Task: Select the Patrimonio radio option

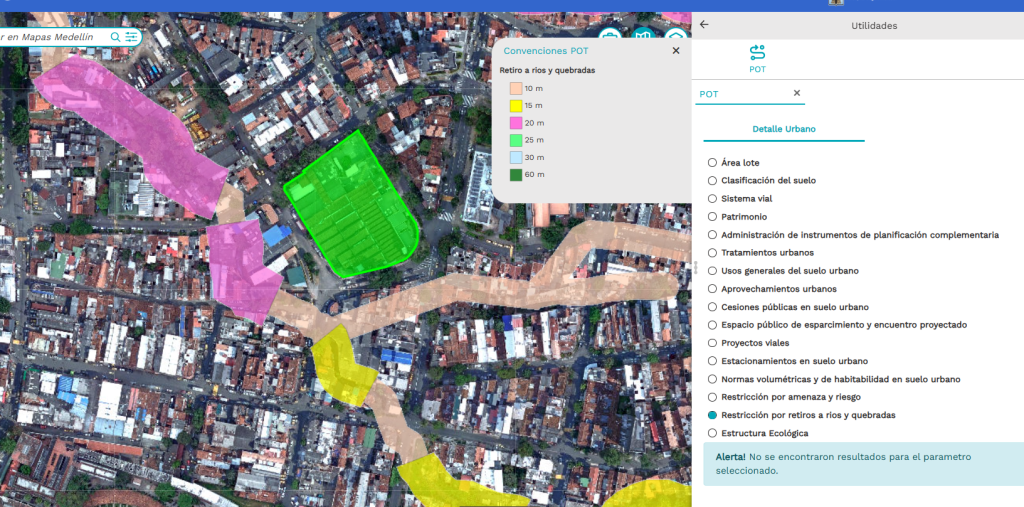Action: point(712,216)
